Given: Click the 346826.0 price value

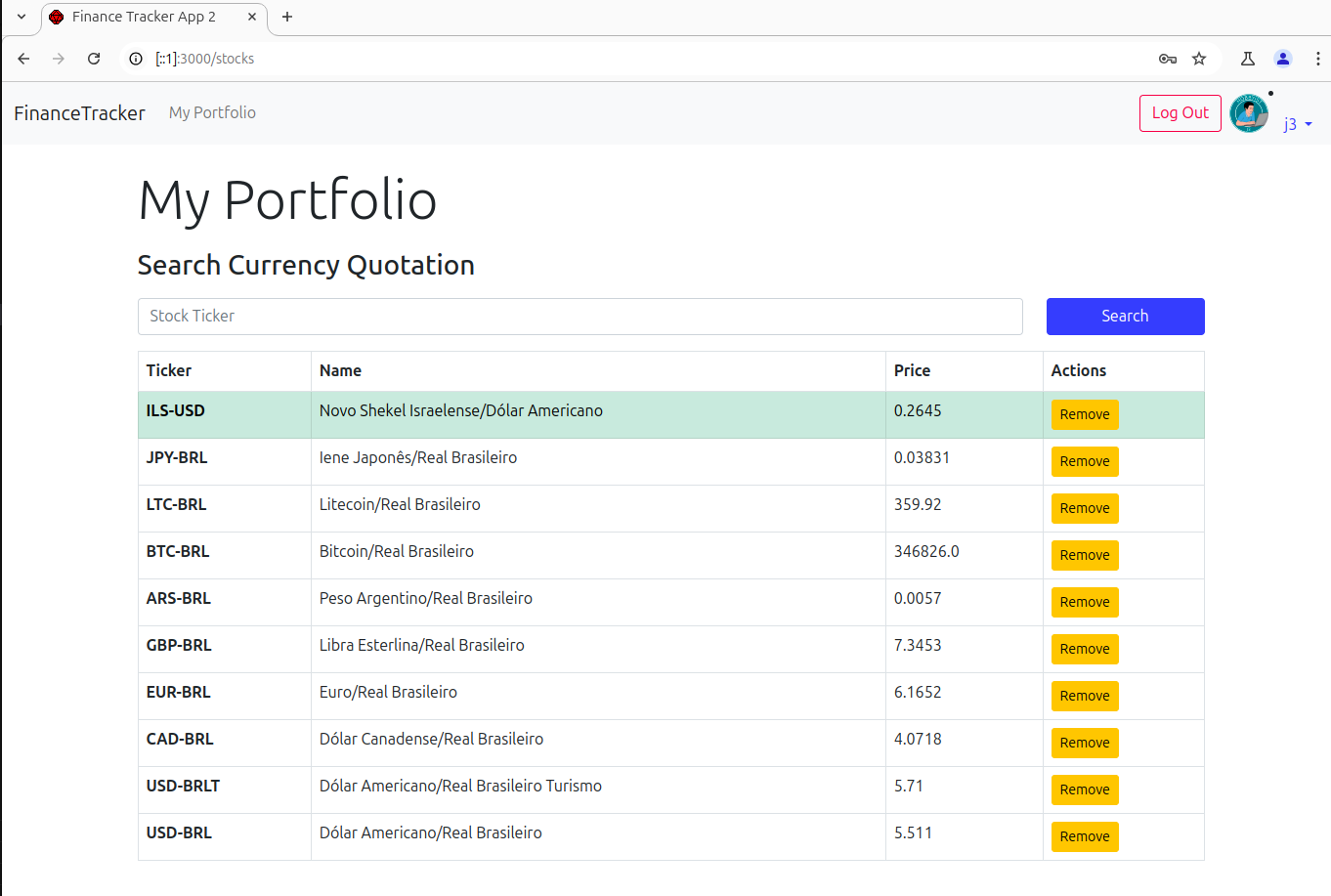Looking at the screenshot, I should click(x=926, y=551).
